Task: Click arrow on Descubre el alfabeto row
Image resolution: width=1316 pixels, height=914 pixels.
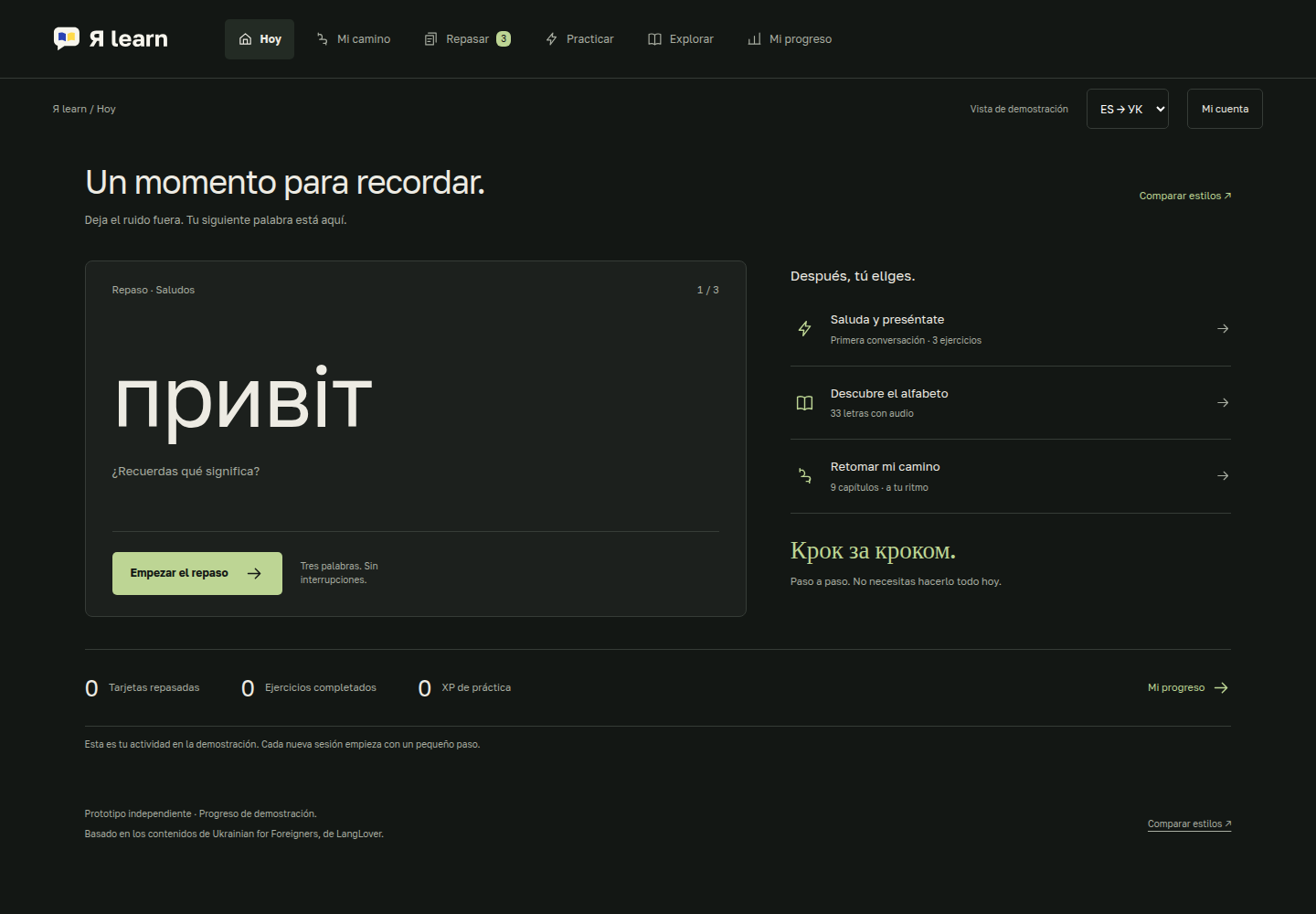Action: pos(1223,402)
